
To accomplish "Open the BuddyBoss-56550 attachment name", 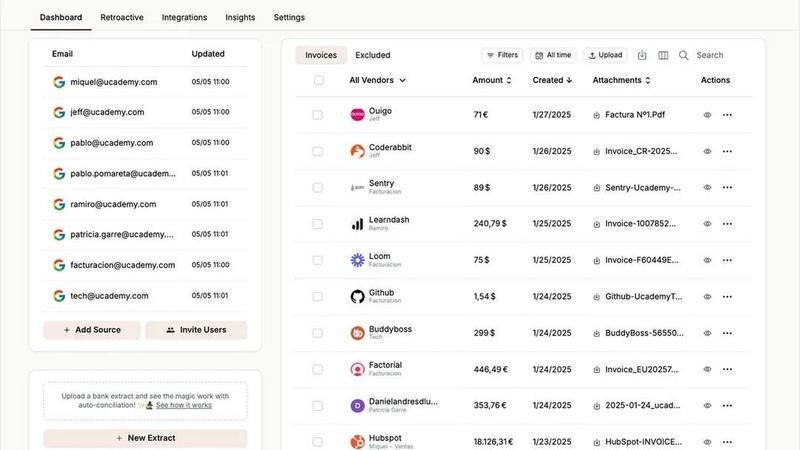I will coord(644,333).
